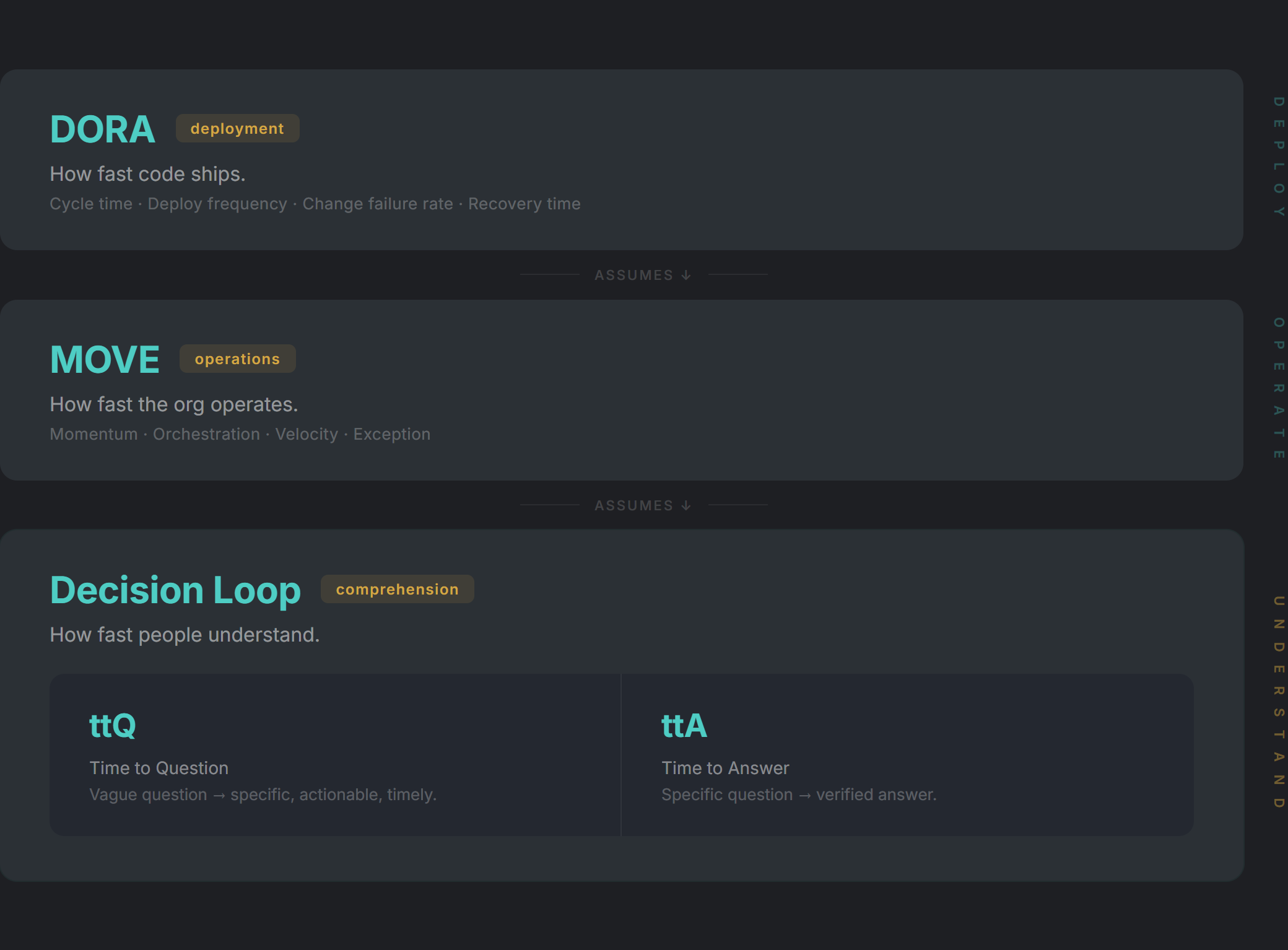
Task: Click the Velocity metric under MOVE
Action: pos(307,434)
